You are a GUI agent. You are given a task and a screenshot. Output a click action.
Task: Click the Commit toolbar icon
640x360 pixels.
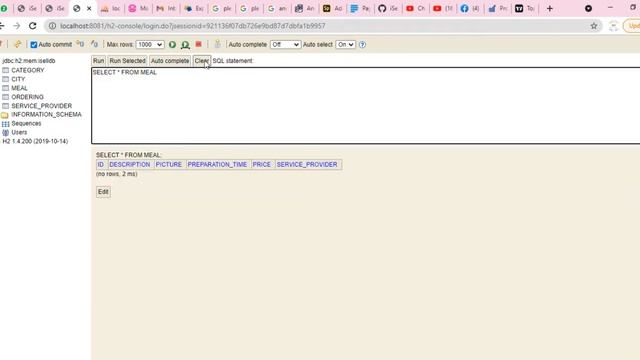coord(94,44)
